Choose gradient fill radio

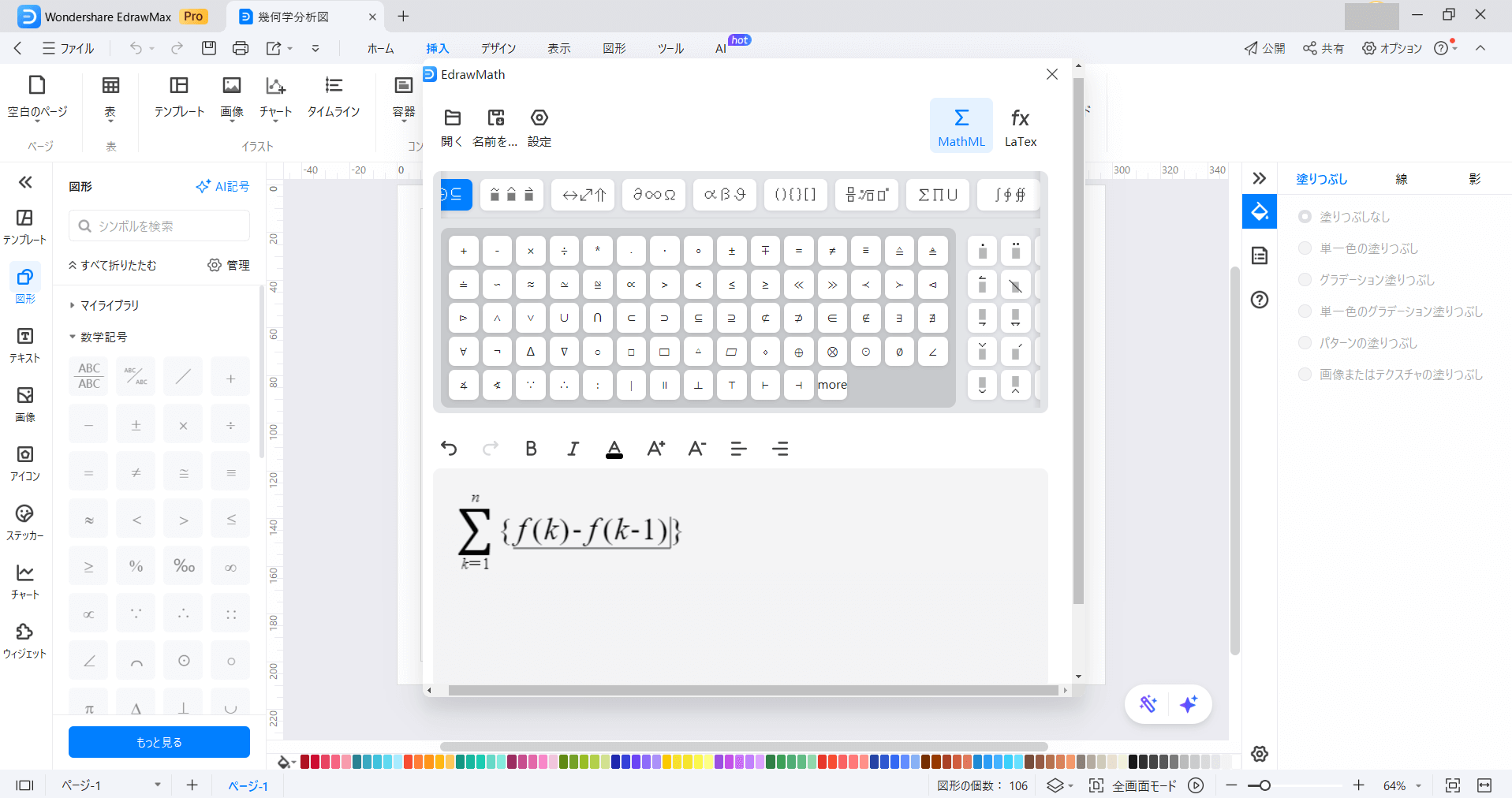point(1305,280)
